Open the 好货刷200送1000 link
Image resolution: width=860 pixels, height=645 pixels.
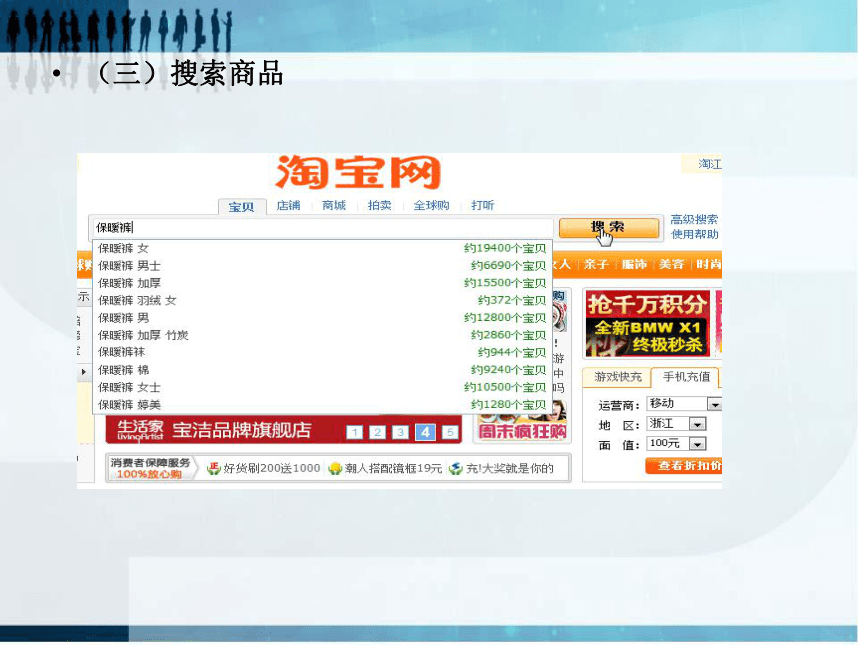(x=272, y=469)
